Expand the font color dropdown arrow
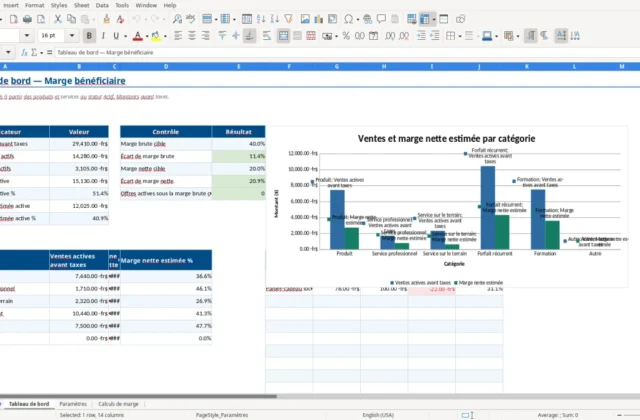This screenshot has width=640, height=420. pos(147,36)
